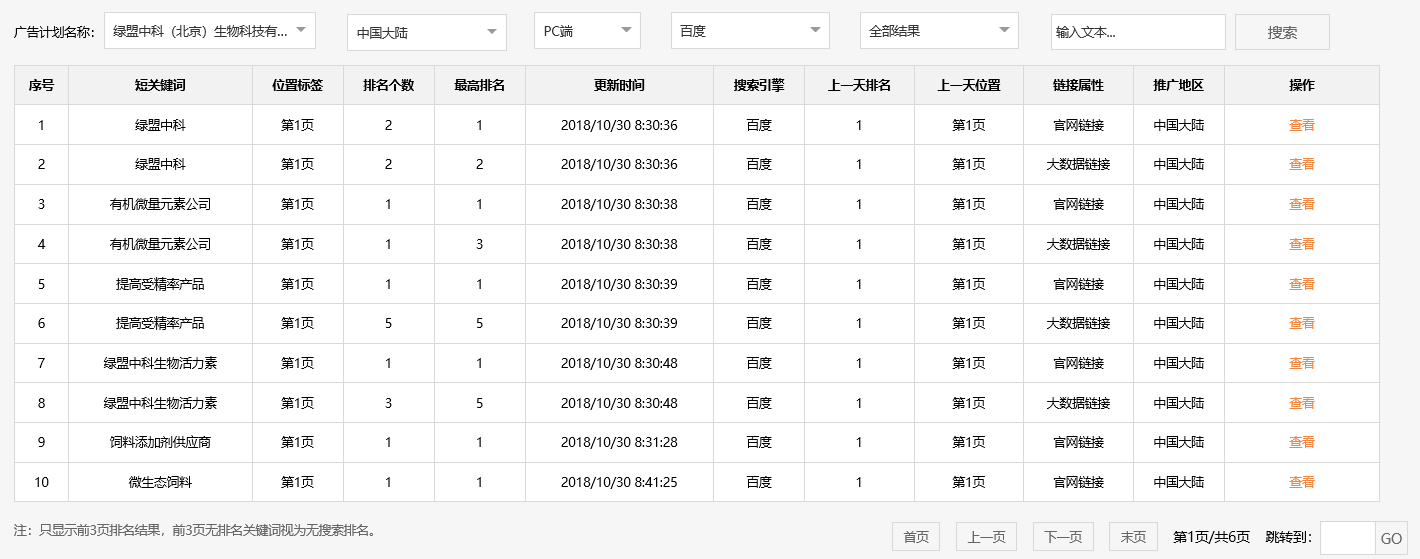Click 查看 for row 4 有机微量元素公司
1420x559 pixels.
click(1301, 244)
